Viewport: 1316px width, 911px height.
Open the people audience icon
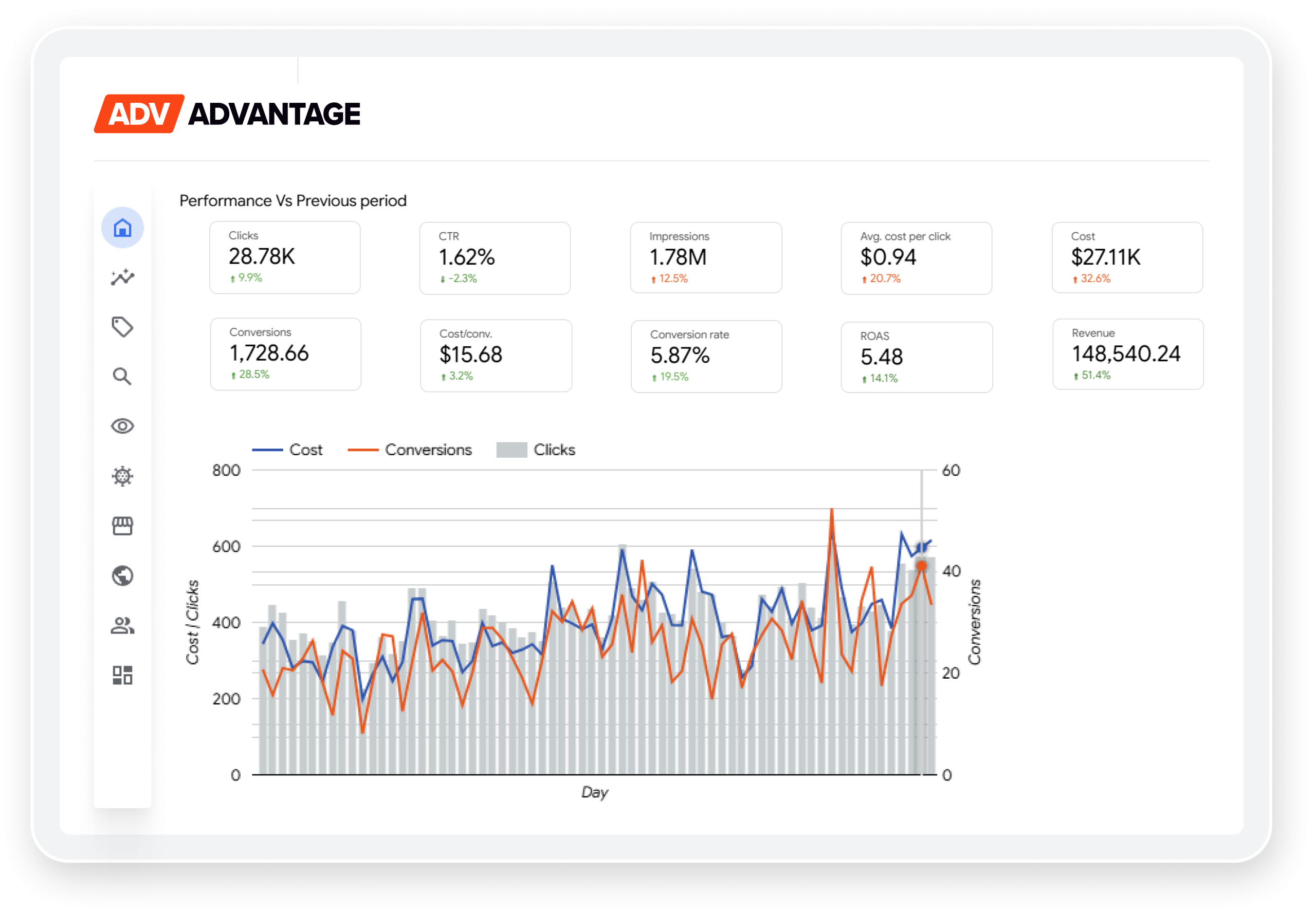[122, 626]
